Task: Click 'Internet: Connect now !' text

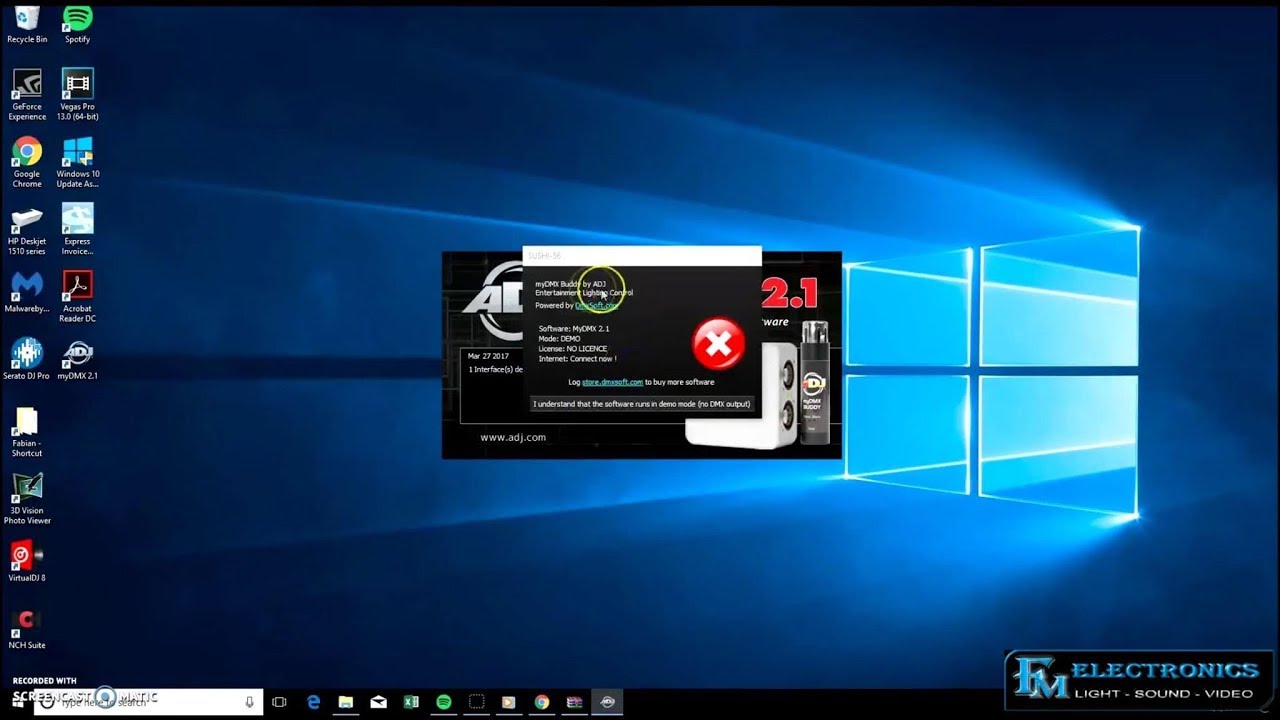Action: click(577, 359)
